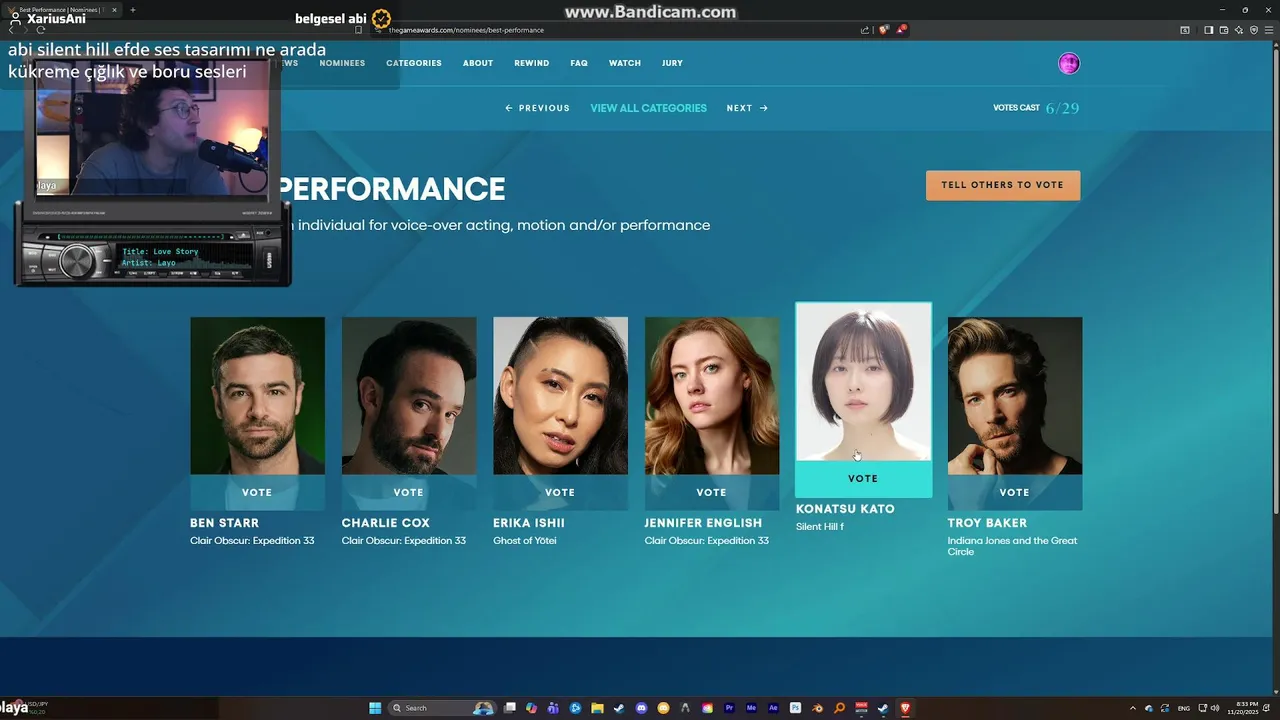The height and width of the screenshot is (720, 1280).
Task: Vote for Ben Starr
Action: coord(257,492)
